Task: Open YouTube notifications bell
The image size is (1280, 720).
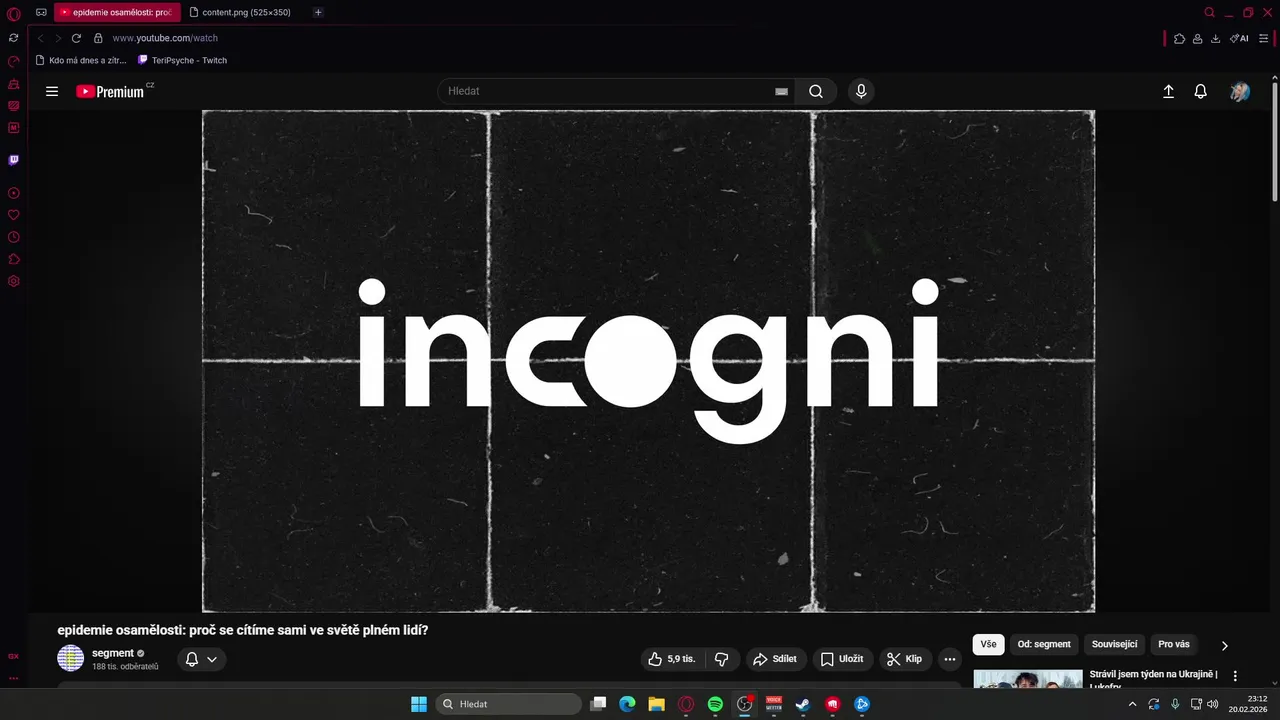Action: click(1201, 91)
